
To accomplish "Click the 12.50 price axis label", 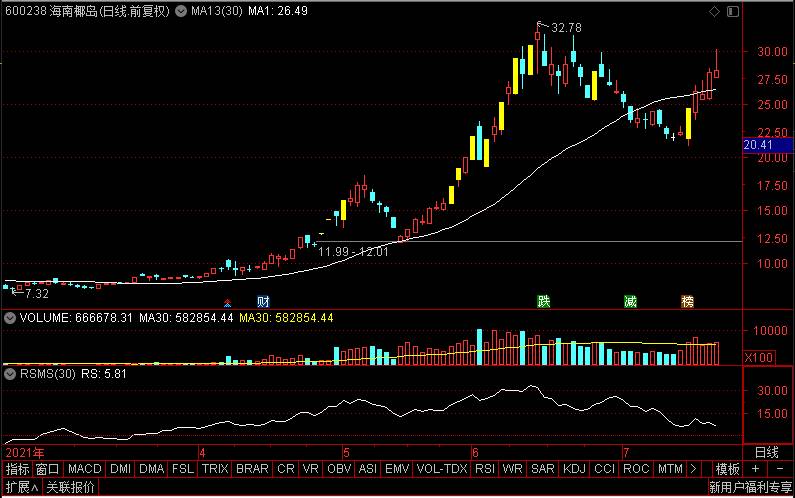I will [773, 238].
